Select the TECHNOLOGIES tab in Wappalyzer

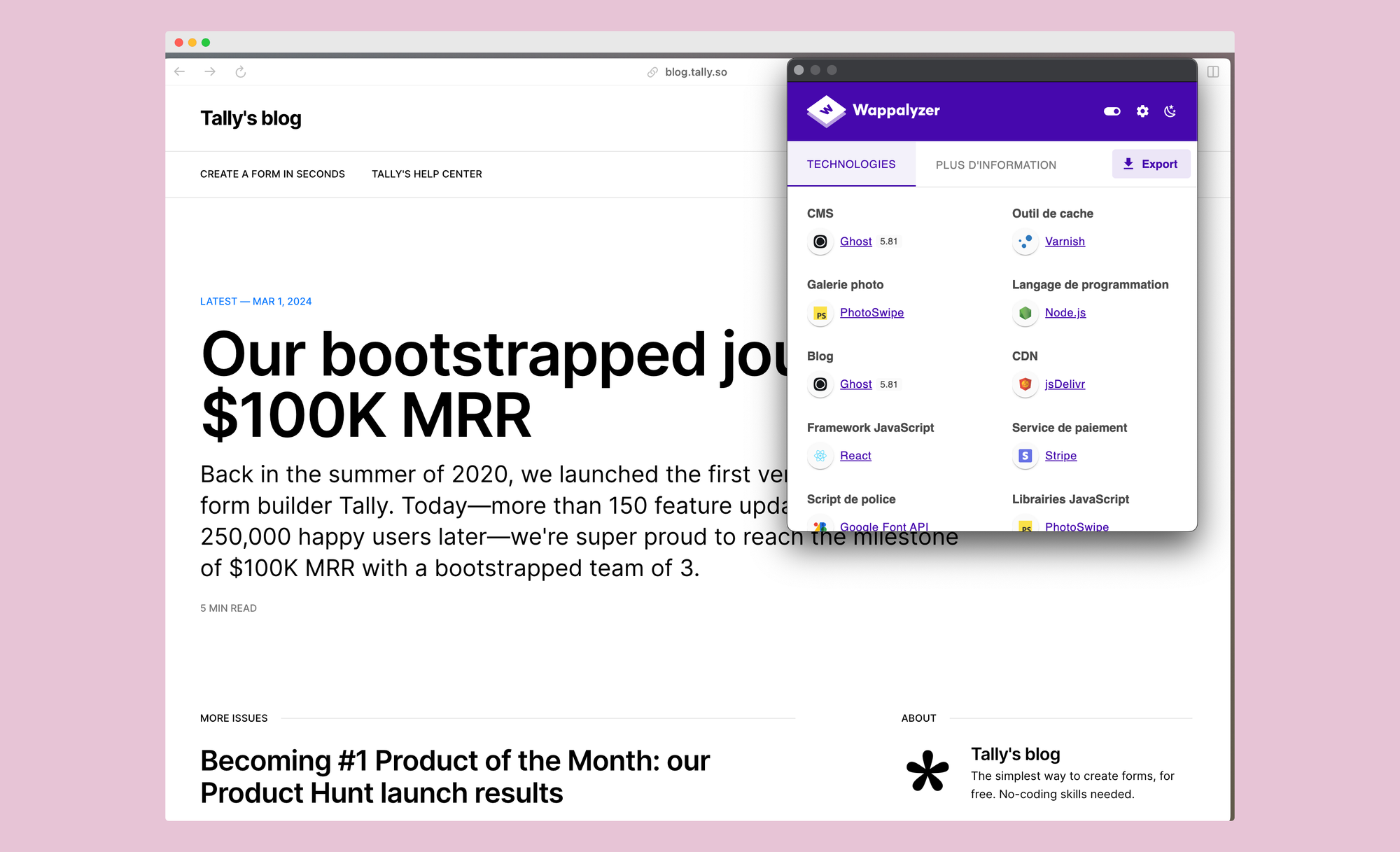[x=851, y=164]
